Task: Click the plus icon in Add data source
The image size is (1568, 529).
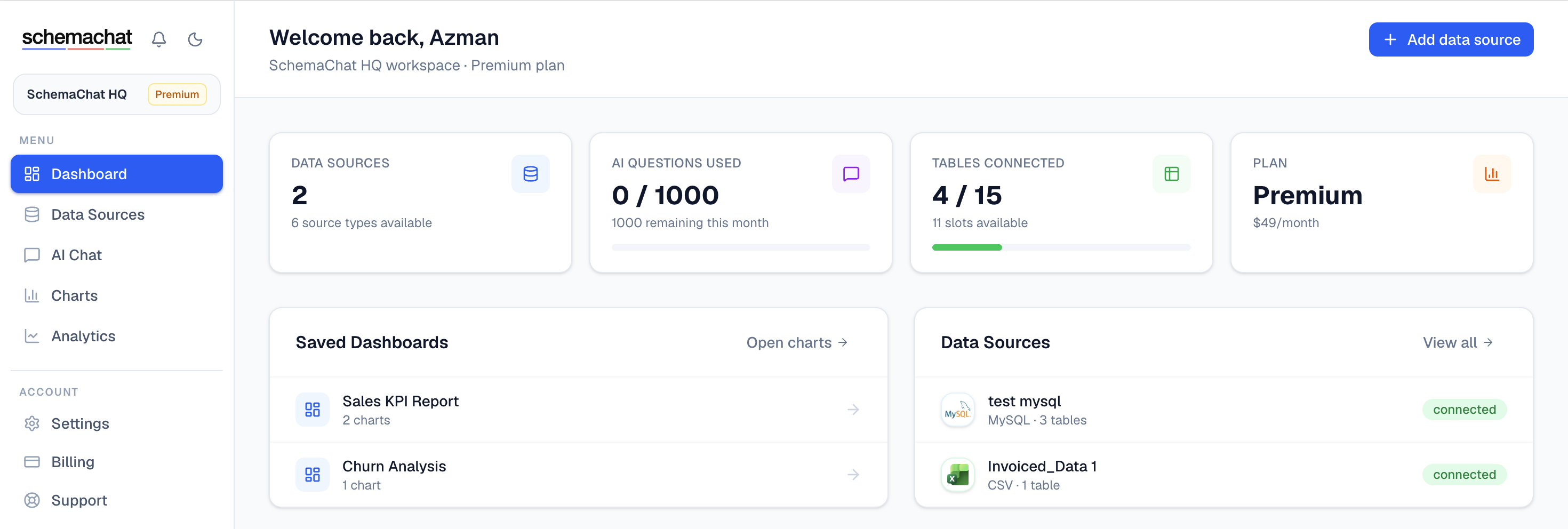Action: 1390,39
